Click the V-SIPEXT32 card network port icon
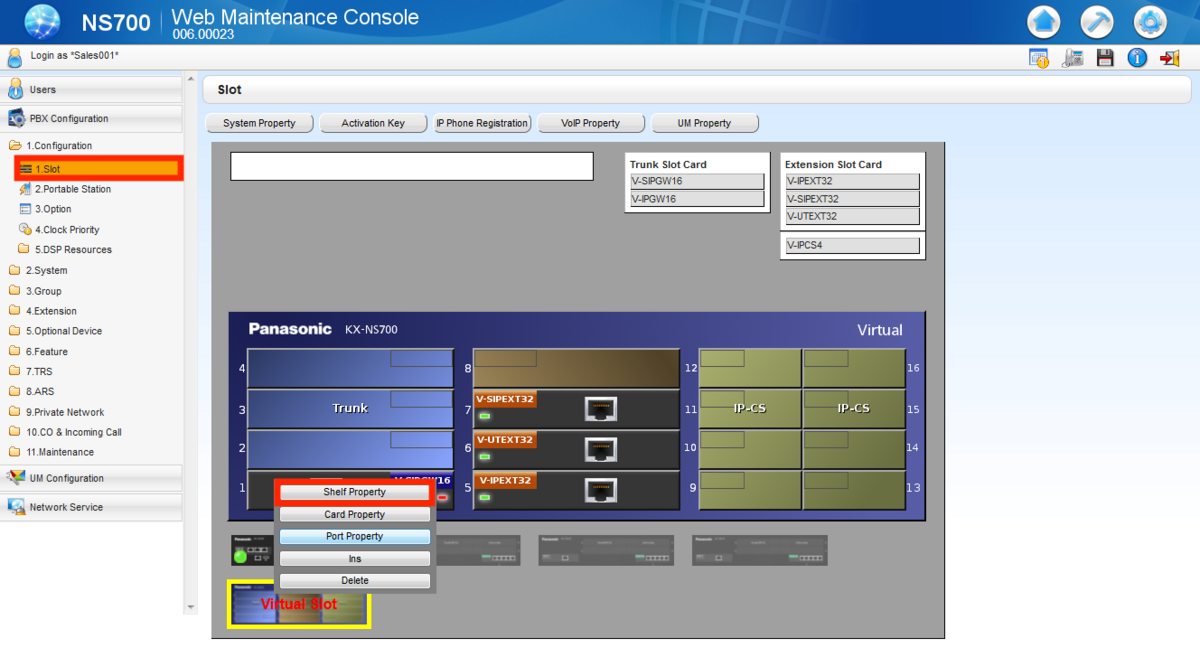The image size is (1200, 648). click(600, 408)
